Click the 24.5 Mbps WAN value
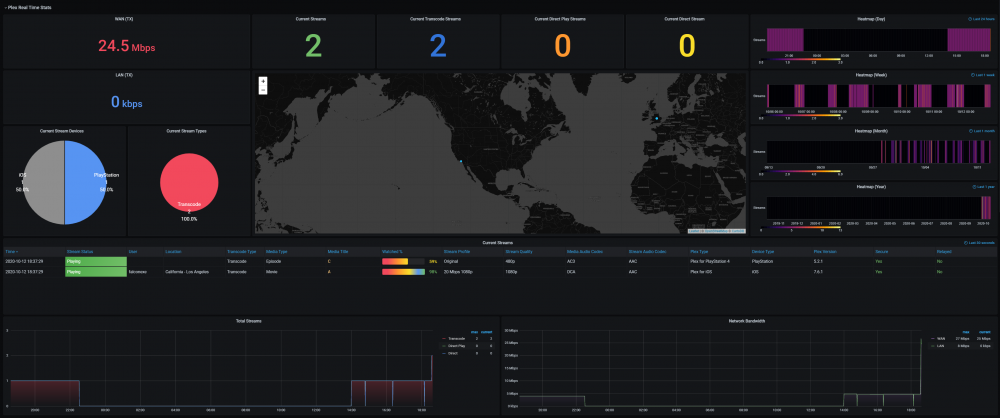Screen dimensions: 1000x418 (126, 46)
